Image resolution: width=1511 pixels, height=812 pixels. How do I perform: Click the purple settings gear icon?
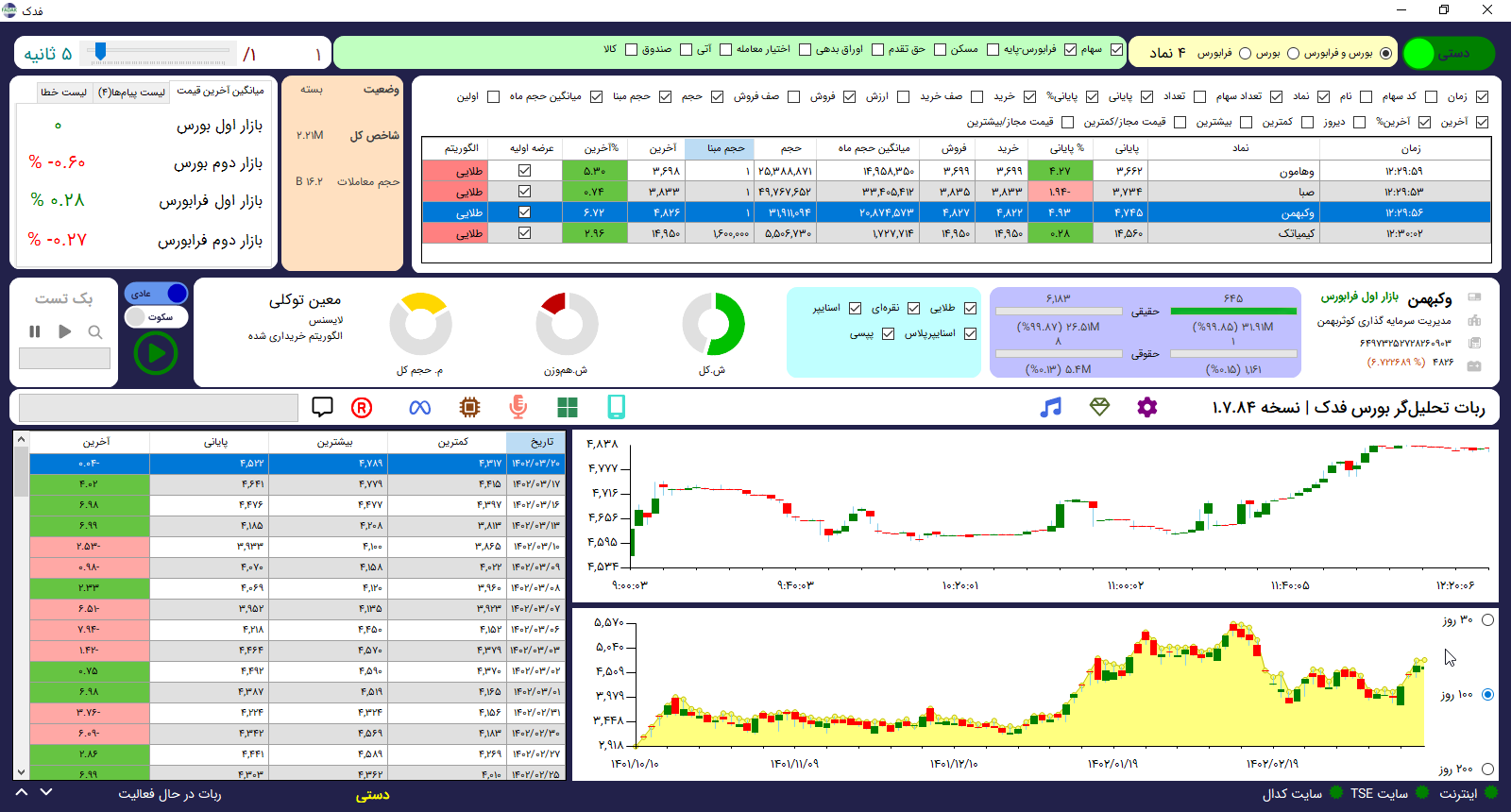(x=1146, y=407)
